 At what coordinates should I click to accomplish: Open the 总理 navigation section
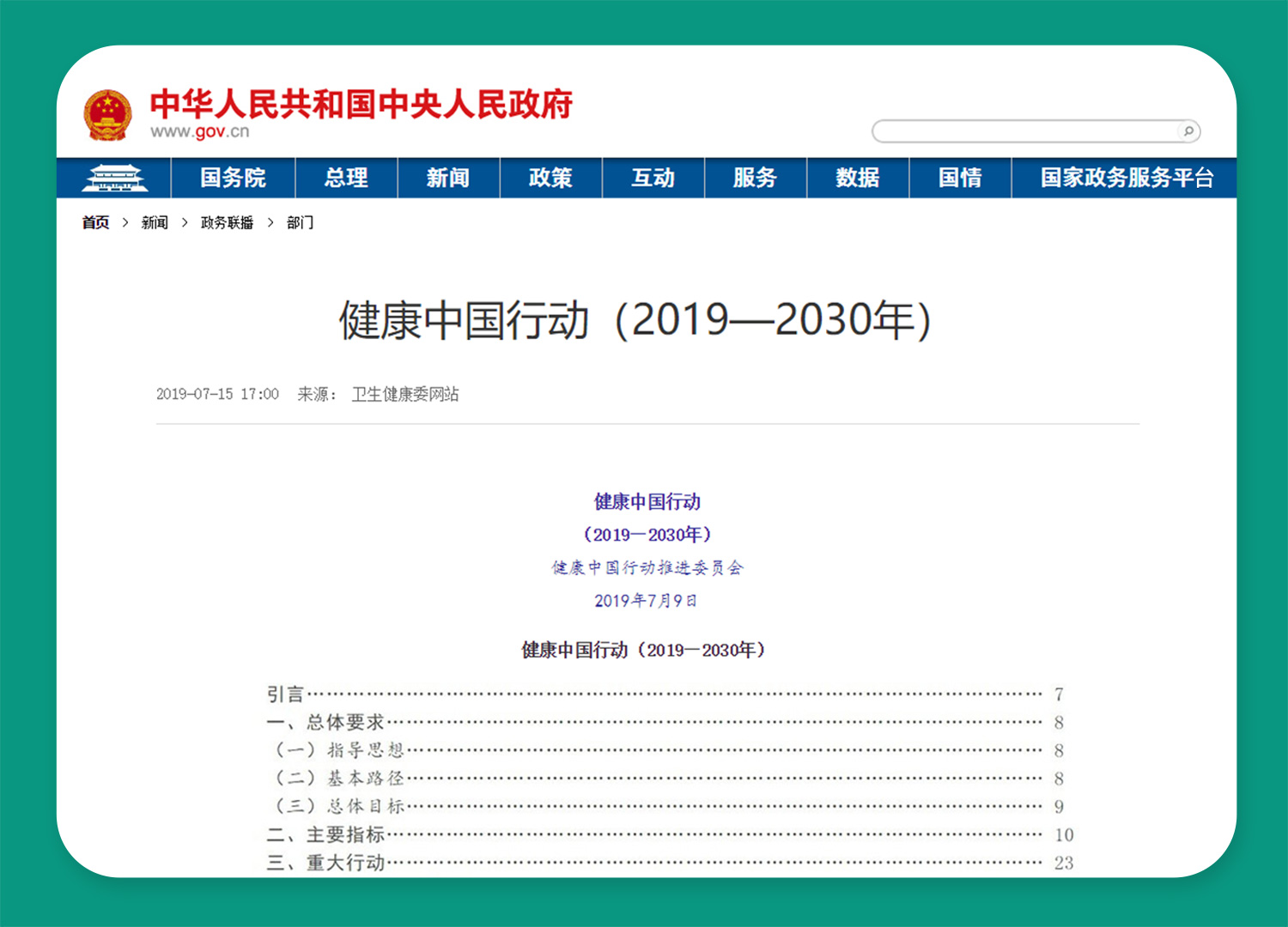coord(345,178)
